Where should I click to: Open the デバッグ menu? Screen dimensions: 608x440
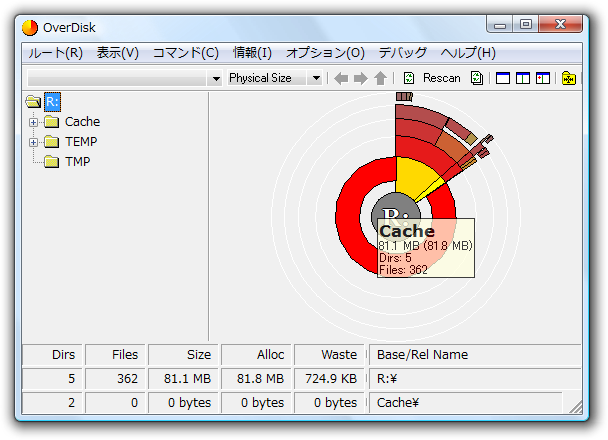click(402, 53)
